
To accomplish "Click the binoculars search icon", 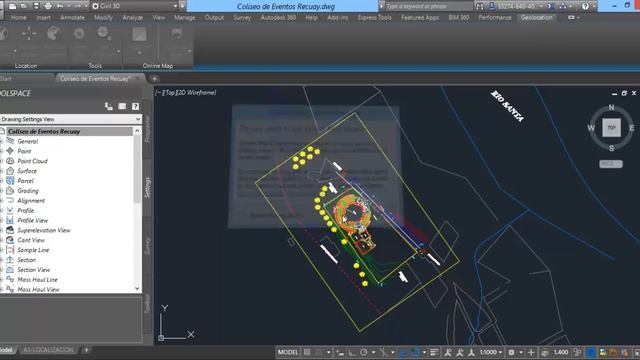I will click(480, 6).
